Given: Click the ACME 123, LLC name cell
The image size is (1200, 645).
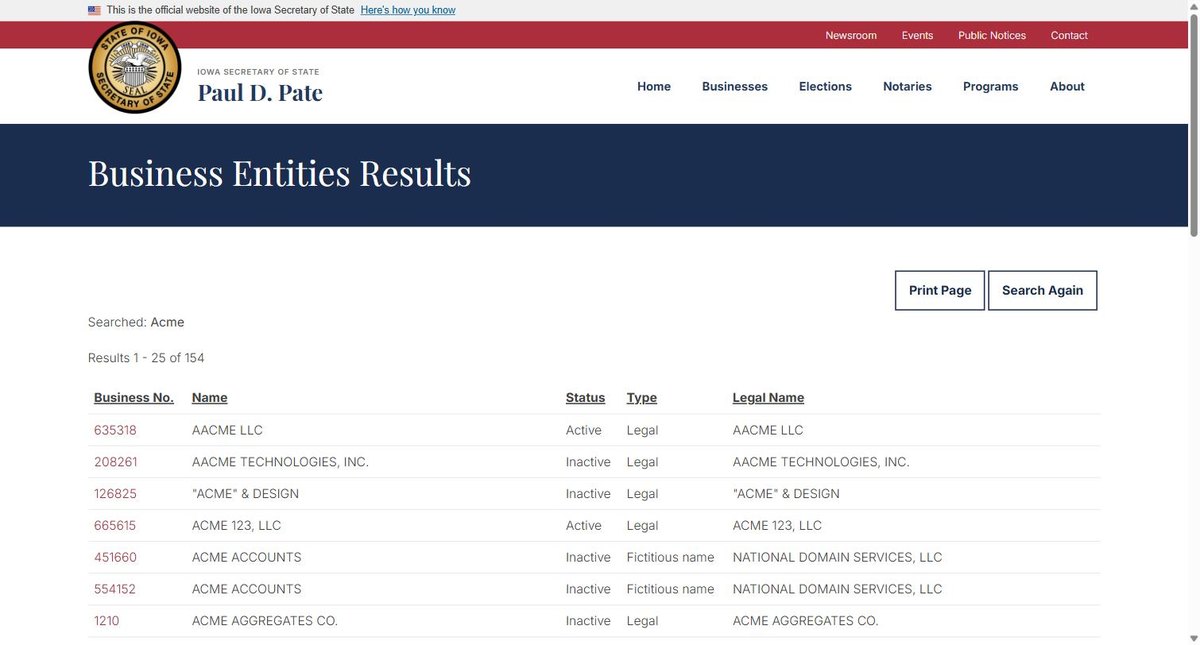Looking at the screenshot, I should (237, 525).
